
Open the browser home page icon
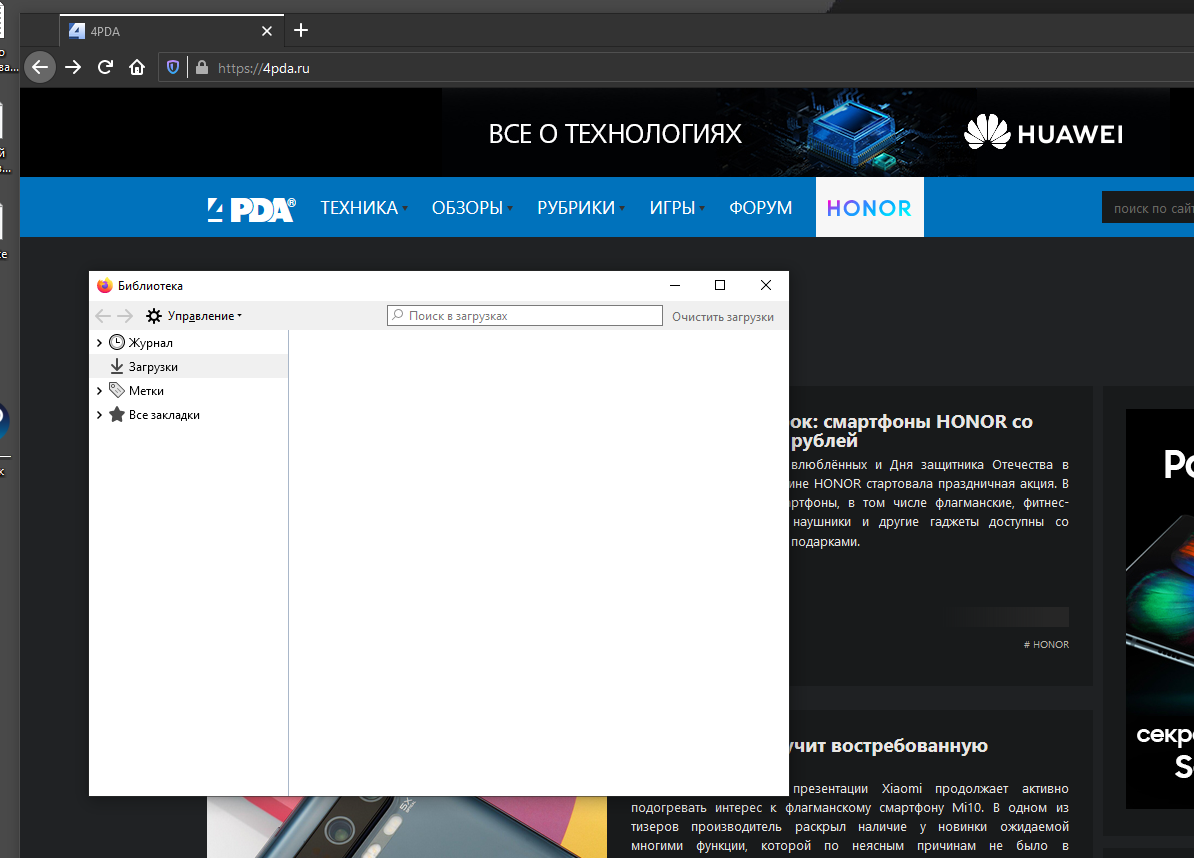137,68
